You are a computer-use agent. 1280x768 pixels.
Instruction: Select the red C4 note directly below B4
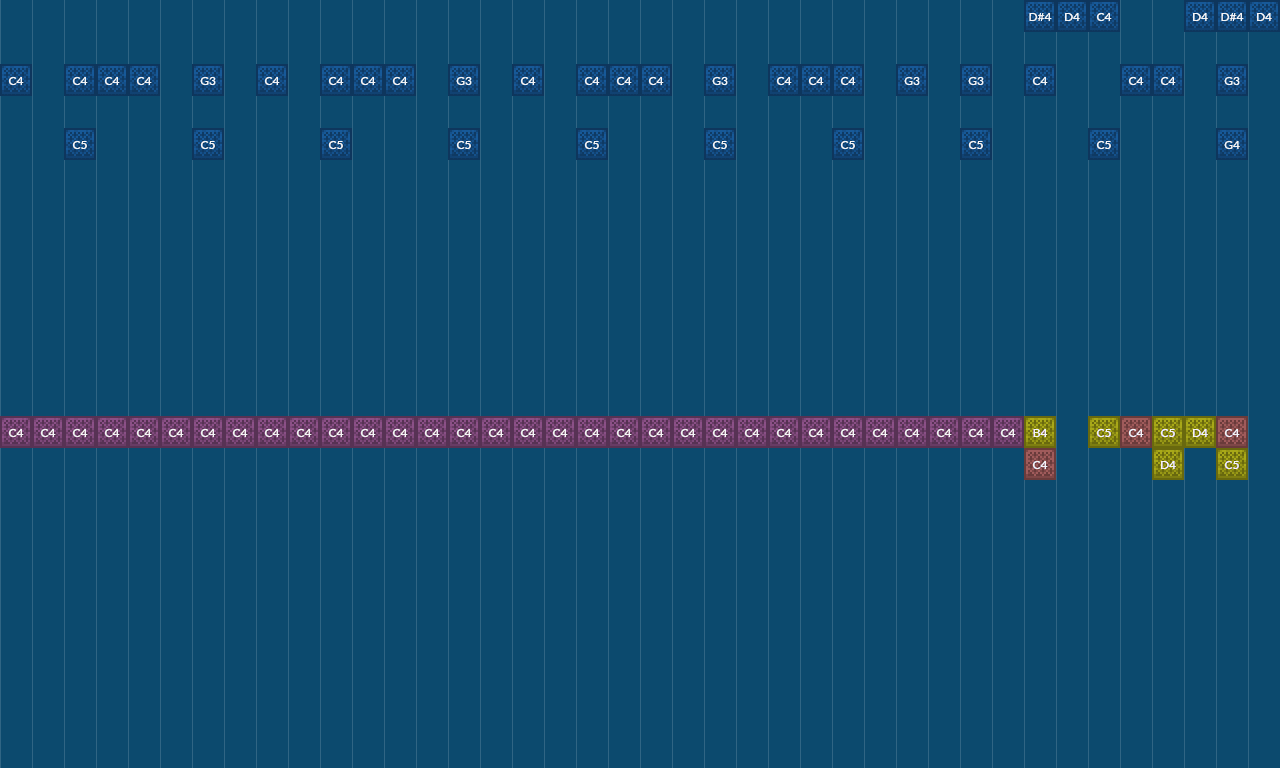[1040, 464]
